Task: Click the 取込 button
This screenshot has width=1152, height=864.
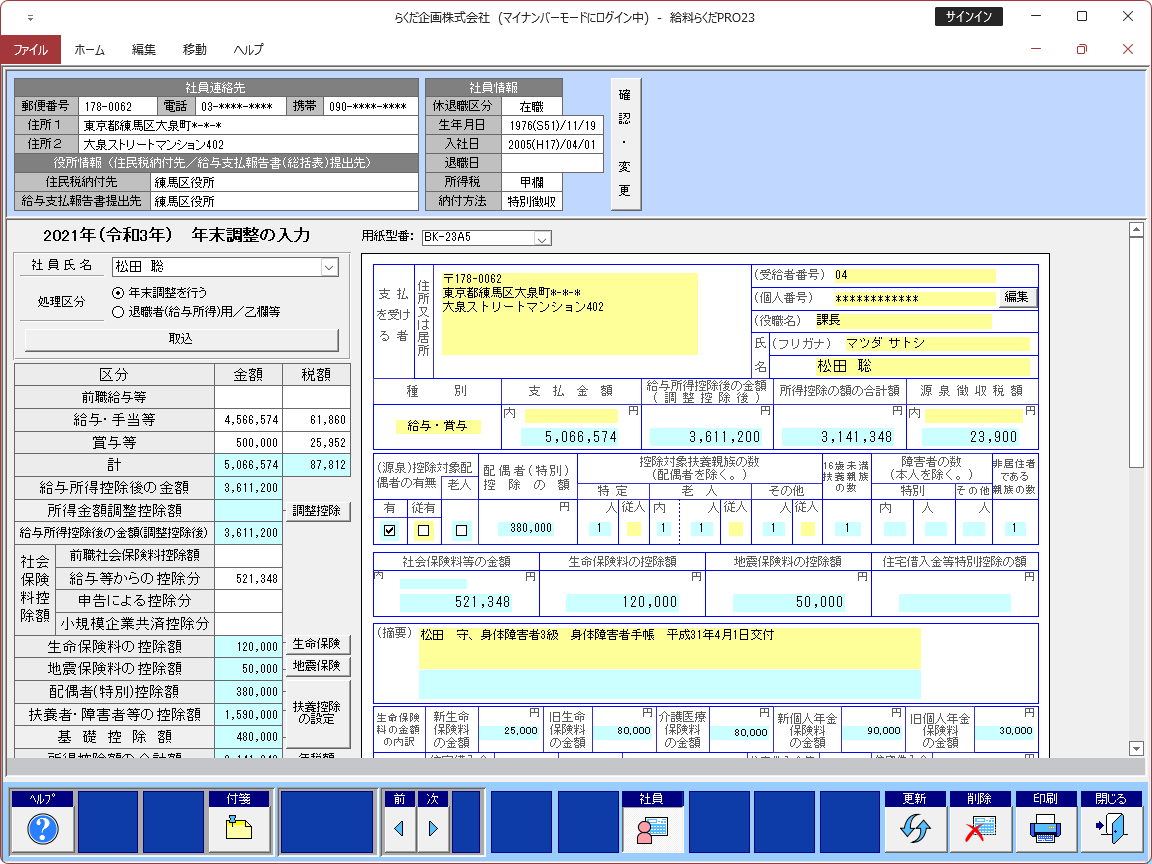Action: [x=181, y=339]
